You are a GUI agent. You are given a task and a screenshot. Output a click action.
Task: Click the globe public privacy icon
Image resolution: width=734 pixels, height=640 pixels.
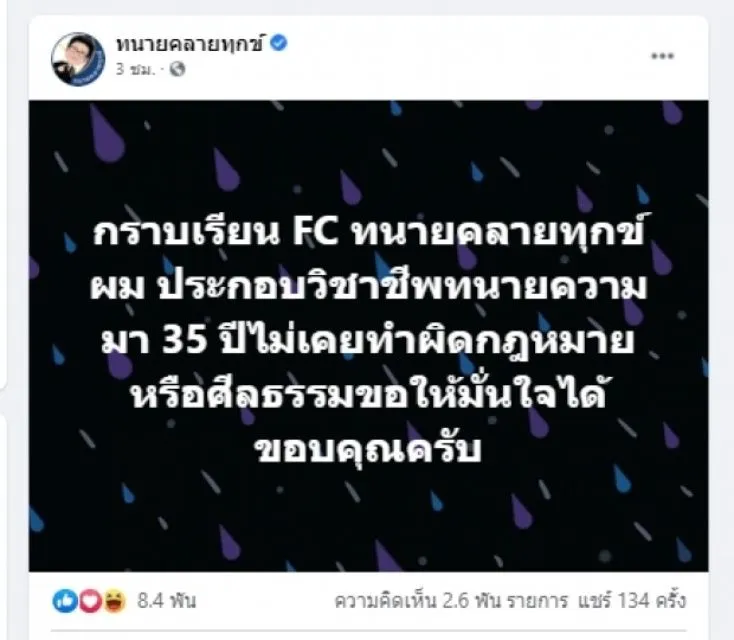[177, 69]
